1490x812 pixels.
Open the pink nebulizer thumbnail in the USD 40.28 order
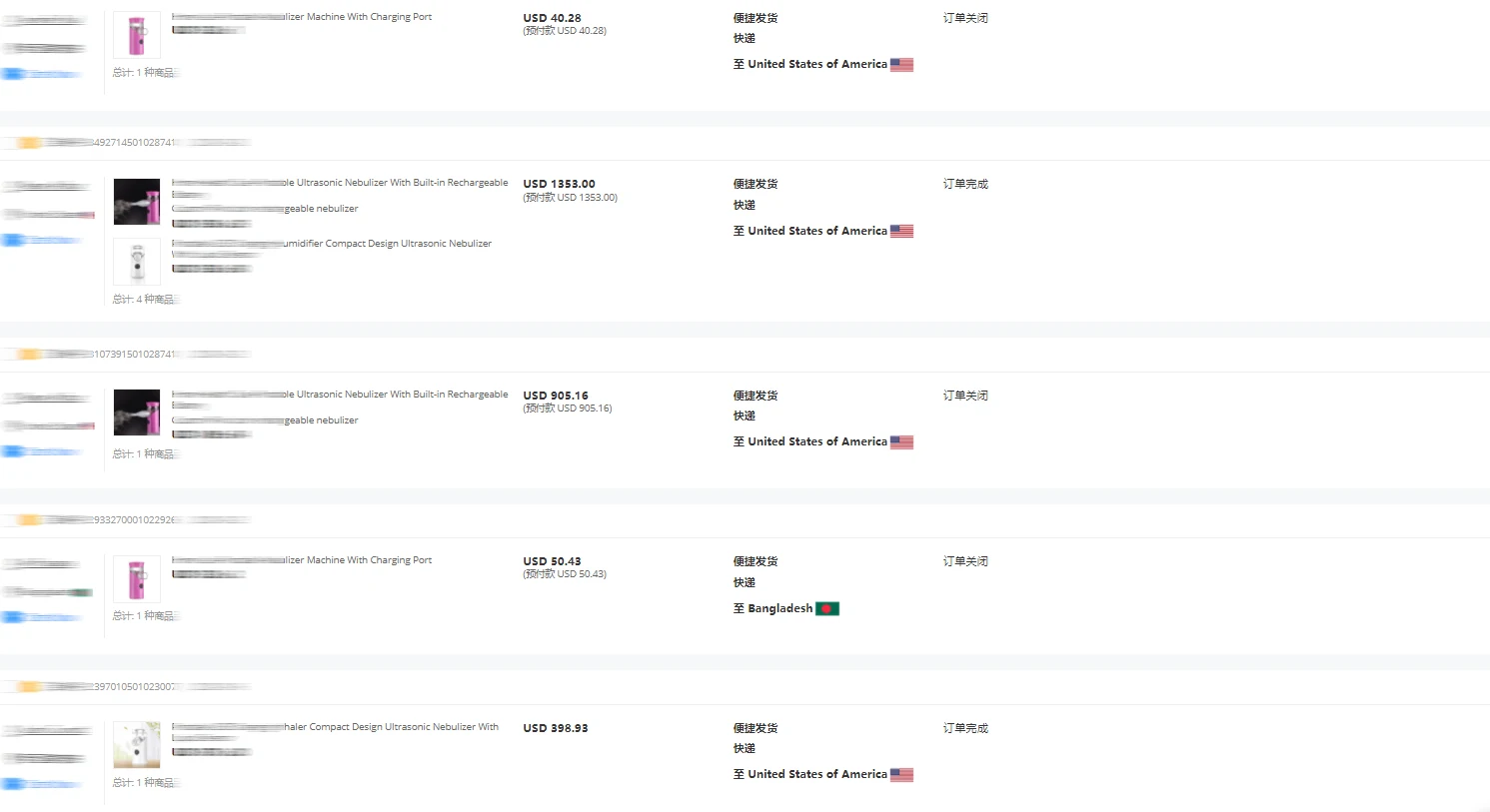(x=137, y=36)
